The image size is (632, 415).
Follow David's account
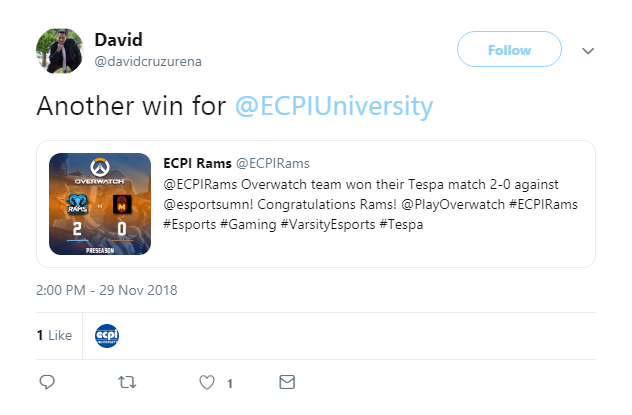point(509,49)
